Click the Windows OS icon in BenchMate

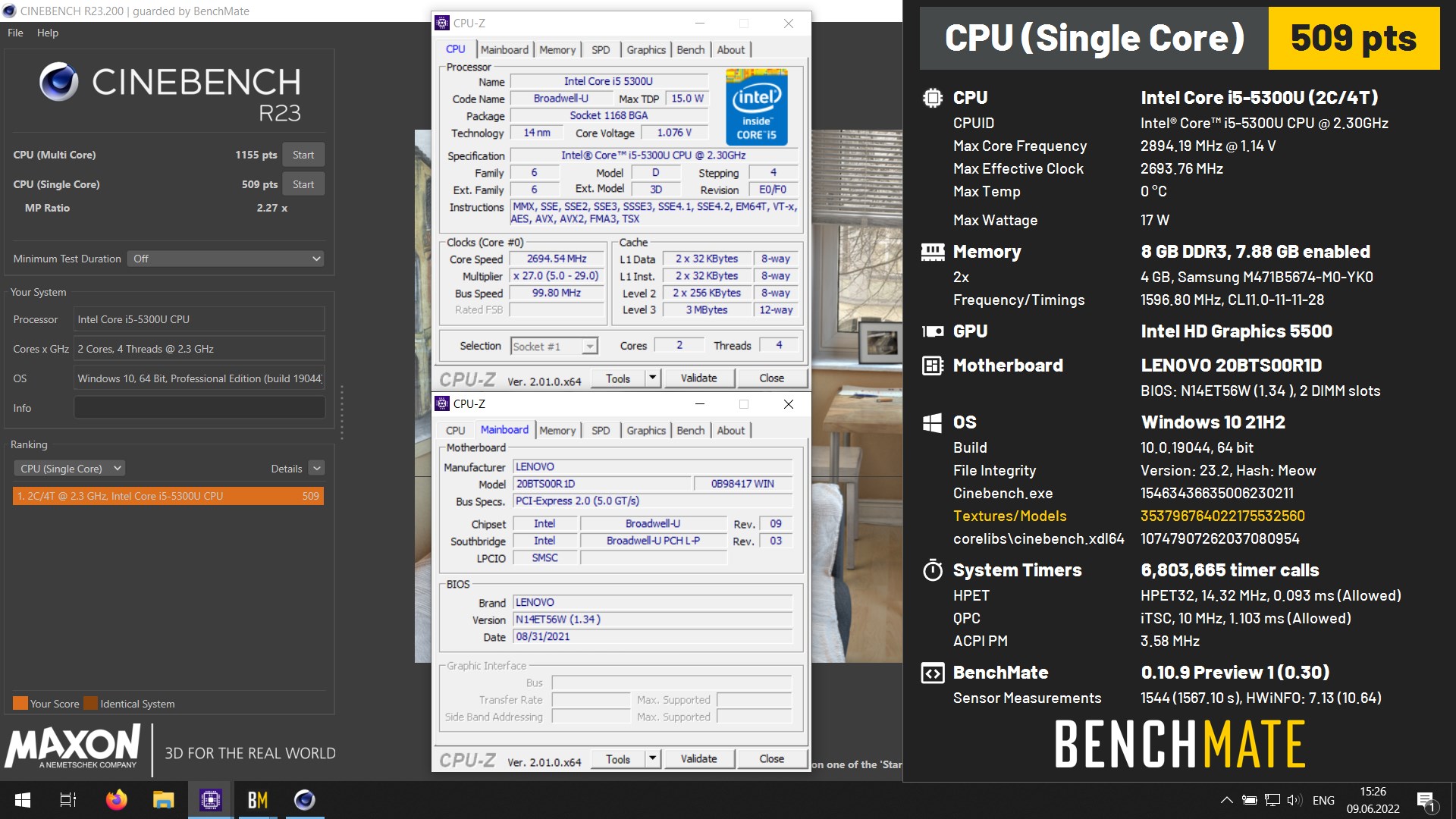tap(933, 423)
